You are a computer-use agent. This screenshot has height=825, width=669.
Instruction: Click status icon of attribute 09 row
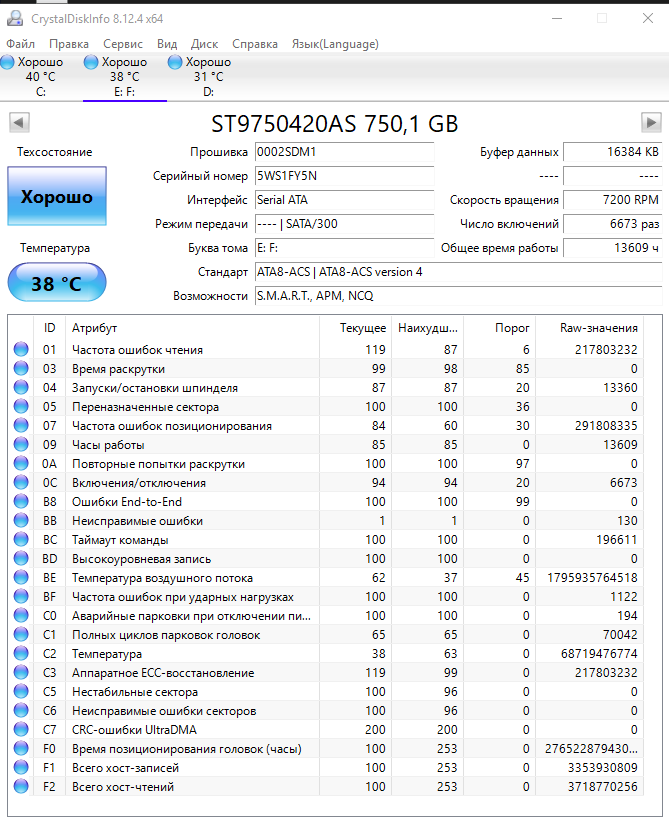pyautogui.click(x=21, y=445)
